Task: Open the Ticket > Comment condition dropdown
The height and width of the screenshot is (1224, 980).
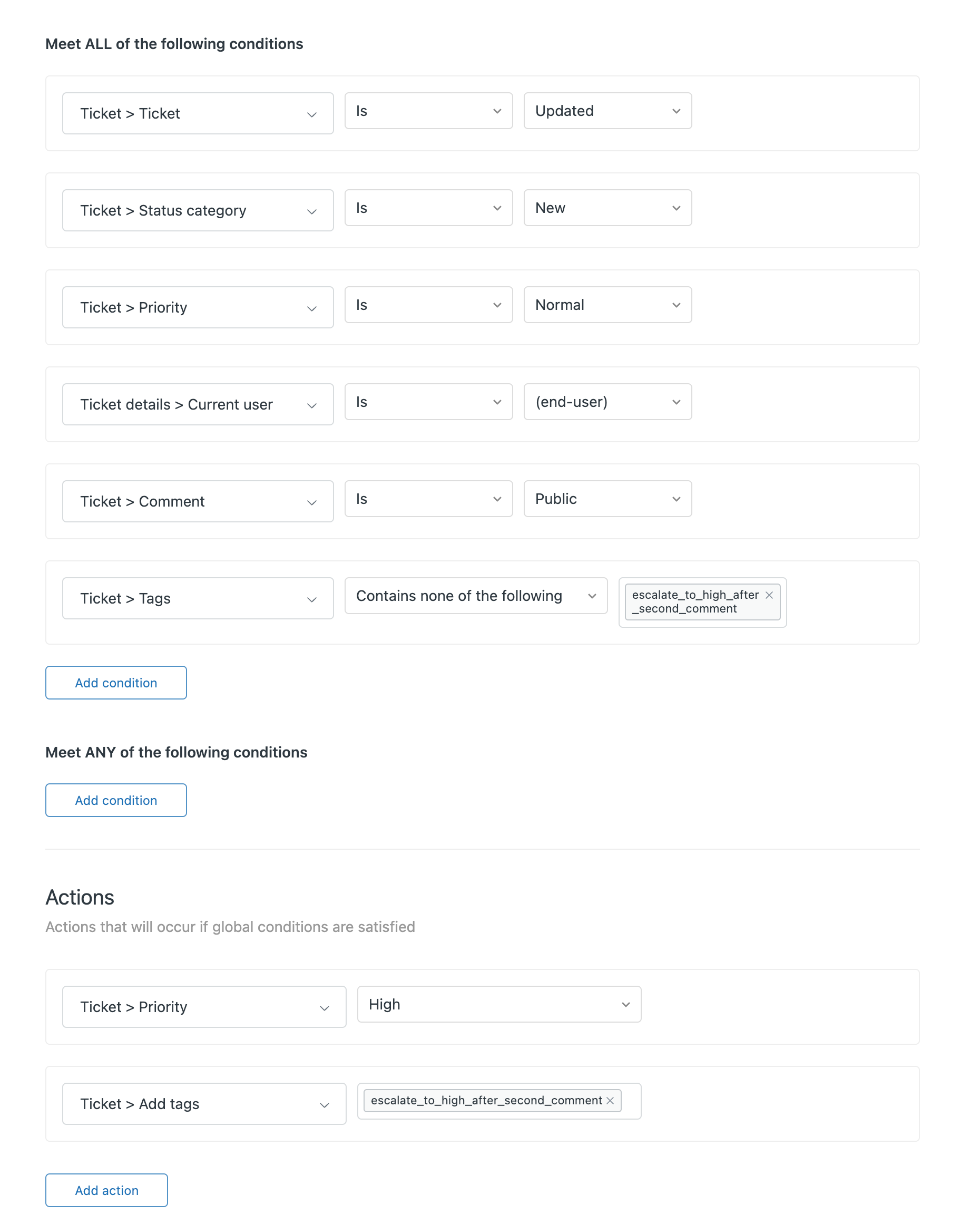Action: (197, 501)
